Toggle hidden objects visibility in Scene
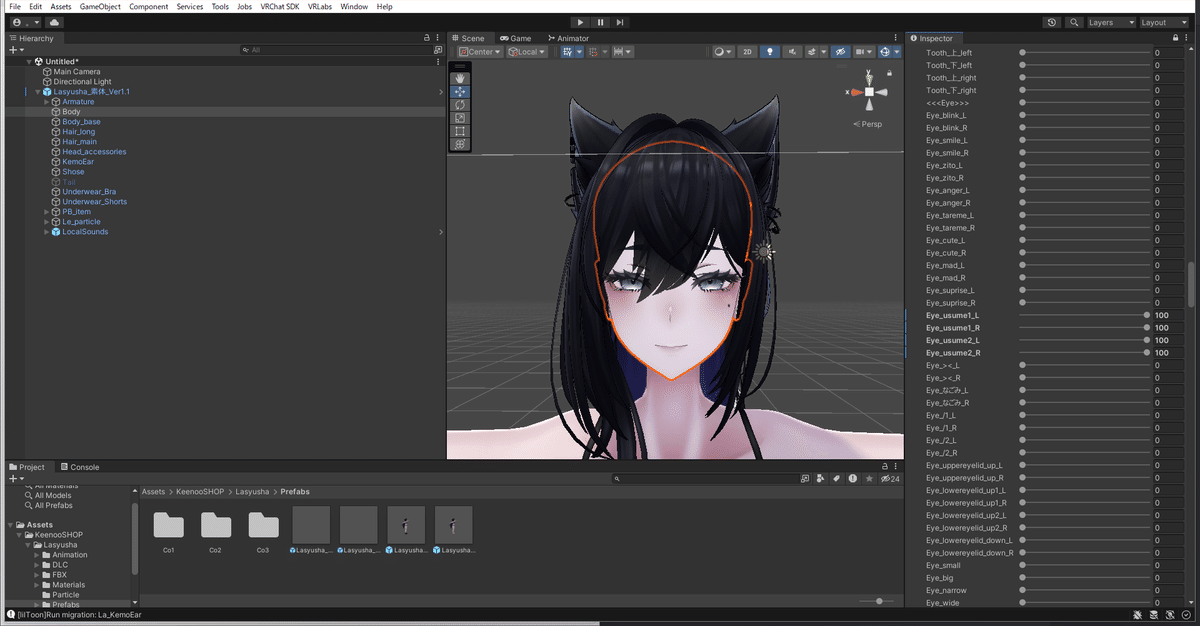This screenshot has height=626, width=1200. (x=840, y=52)
